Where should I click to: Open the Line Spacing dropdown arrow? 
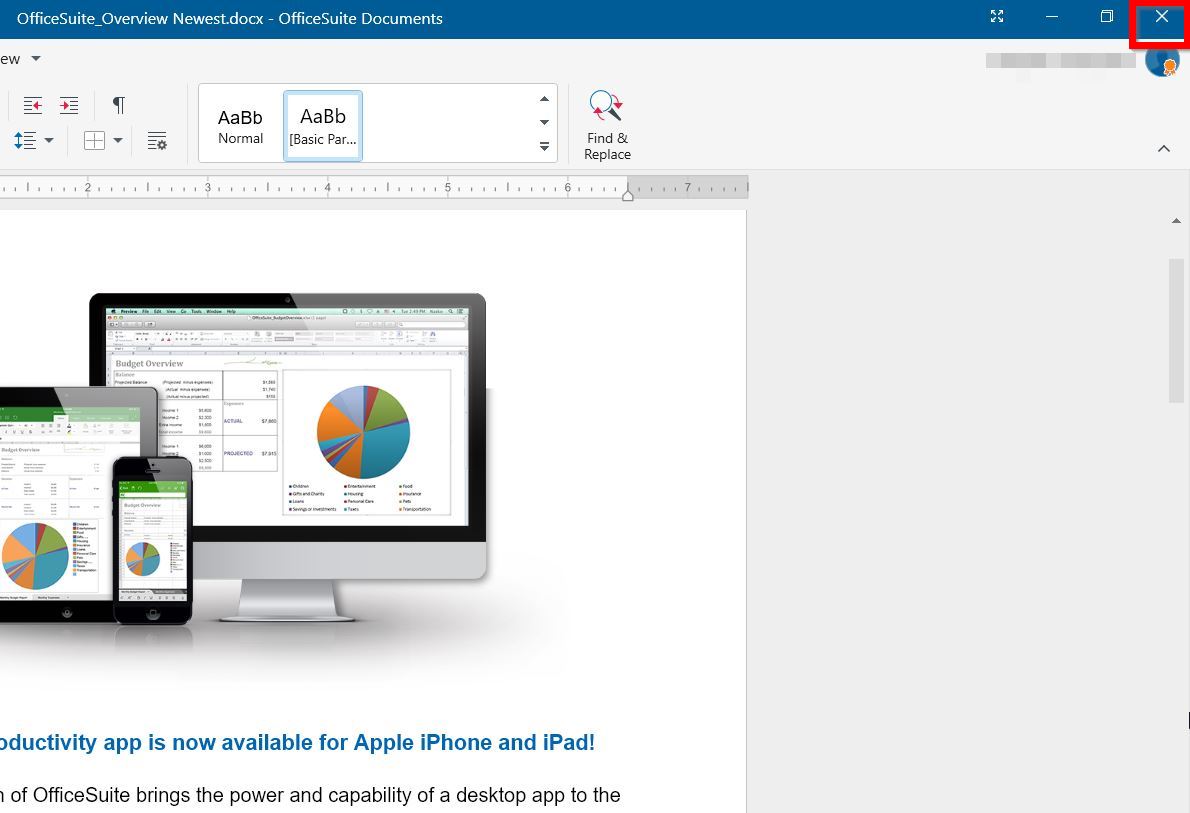[49, 140]
